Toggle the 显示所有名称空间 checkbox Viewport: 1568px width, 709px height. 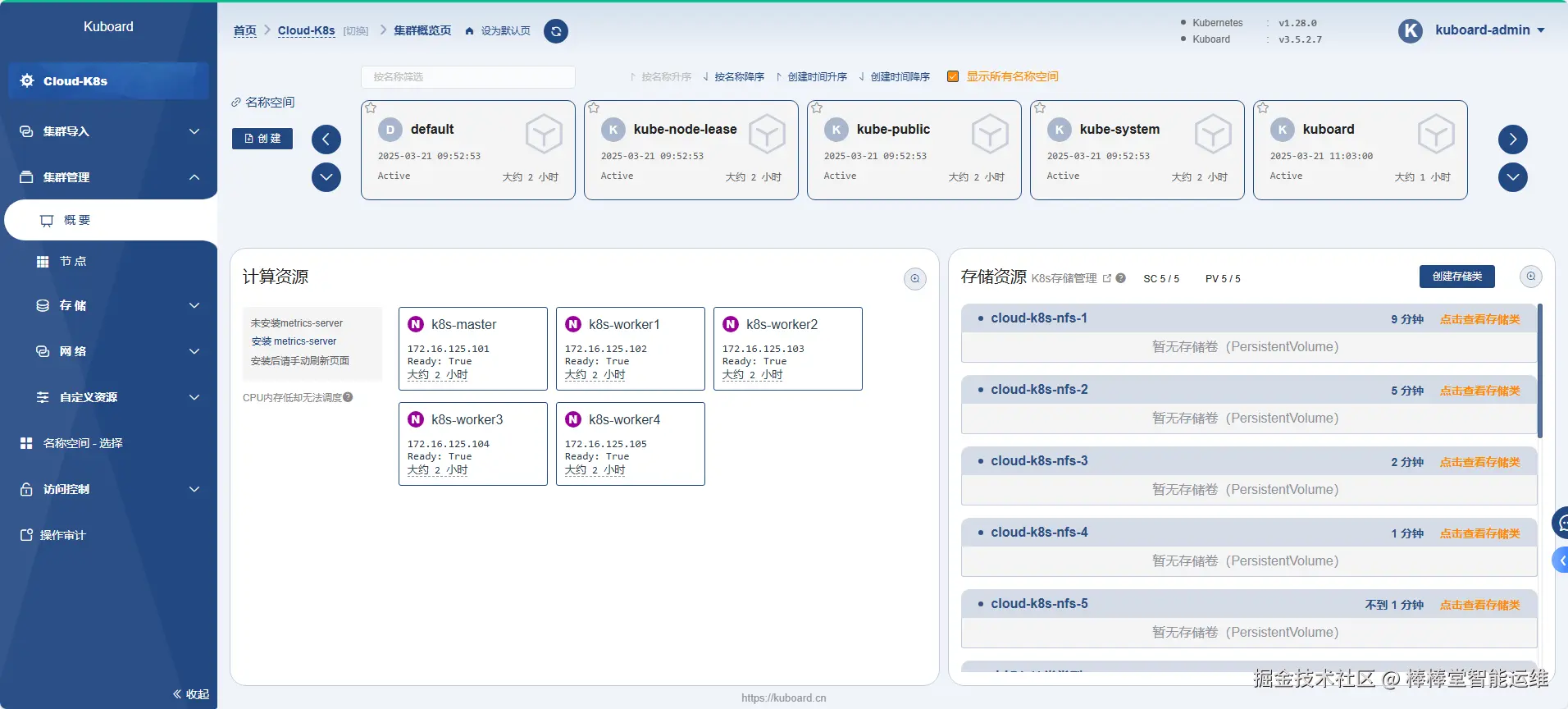tap(953, 76)
